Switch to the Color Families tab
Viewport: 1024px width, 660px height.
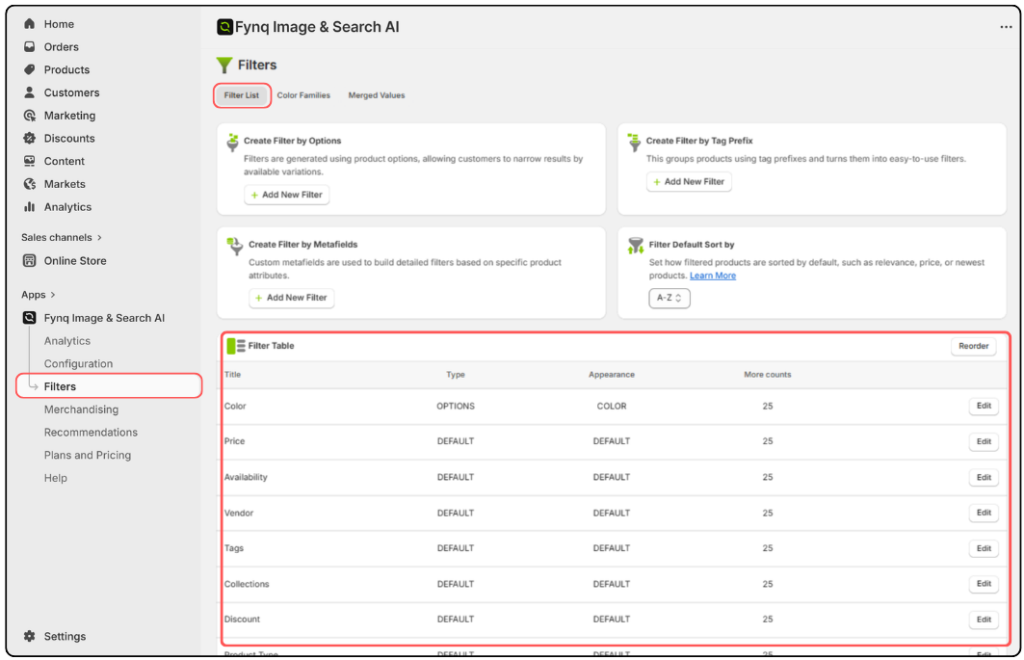(x=304, y=95)
